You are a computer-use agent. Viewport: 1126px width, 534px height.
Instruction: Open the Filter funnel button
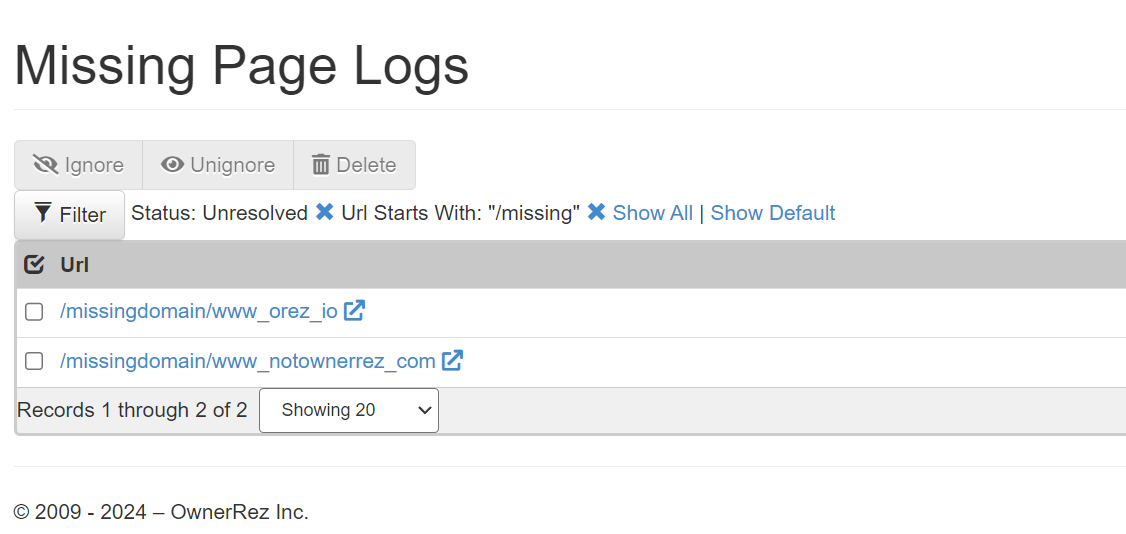(x=70, y=215)
